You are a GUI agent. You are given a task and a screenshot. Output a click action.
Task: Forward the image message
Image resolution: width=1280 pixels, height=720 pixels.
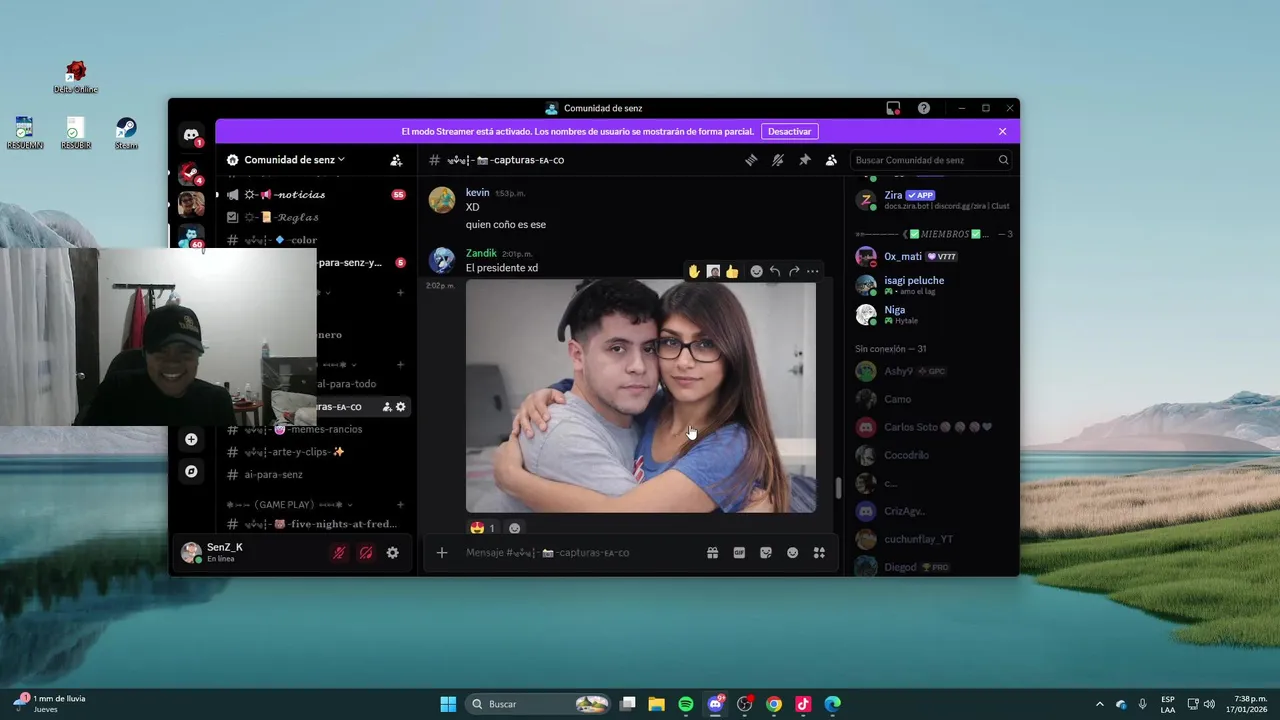click(794, 271)
